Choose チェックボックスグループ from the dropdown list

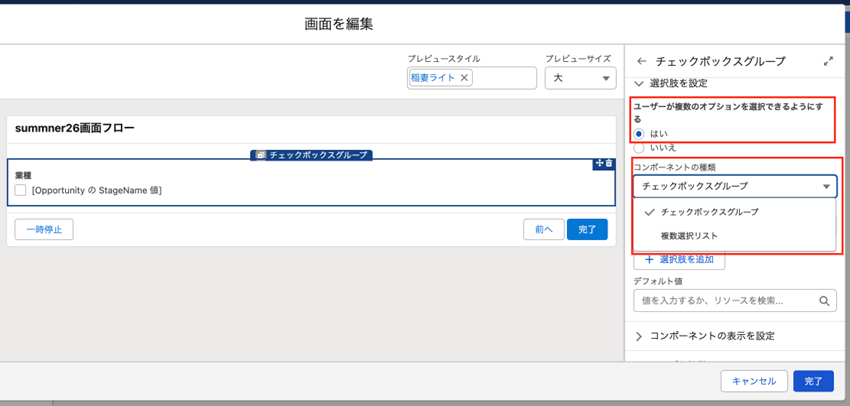709,212
